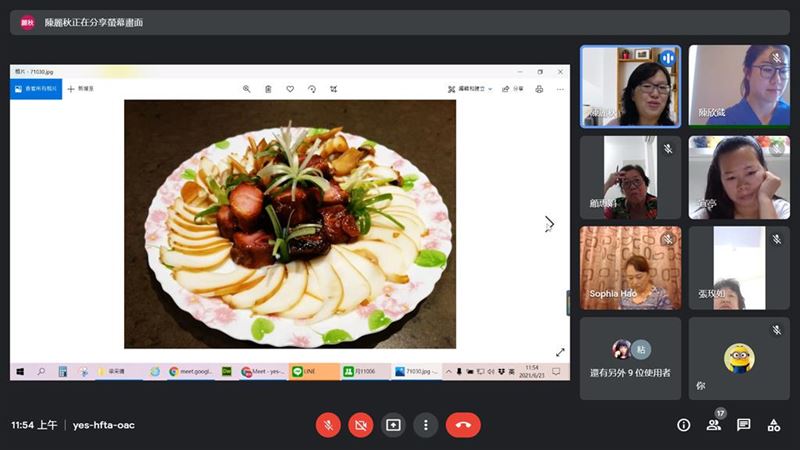The width and height of the screenshot is (800, 450).
Task: Click the tray microphone icon
Action: tap(459, 371)
